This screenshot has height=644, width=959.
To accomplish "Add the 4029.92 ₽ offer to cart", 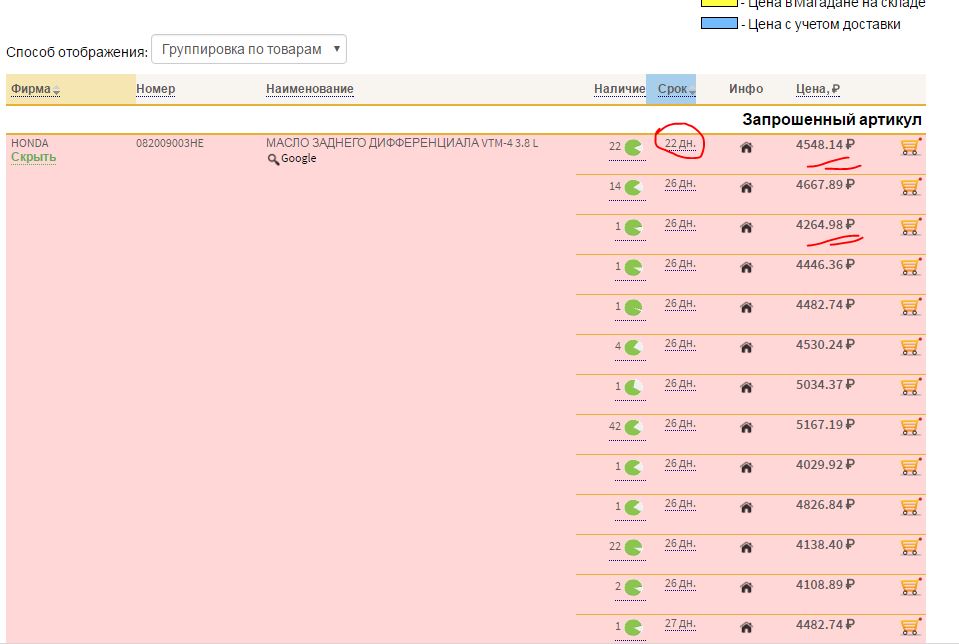I will [909, 467].
